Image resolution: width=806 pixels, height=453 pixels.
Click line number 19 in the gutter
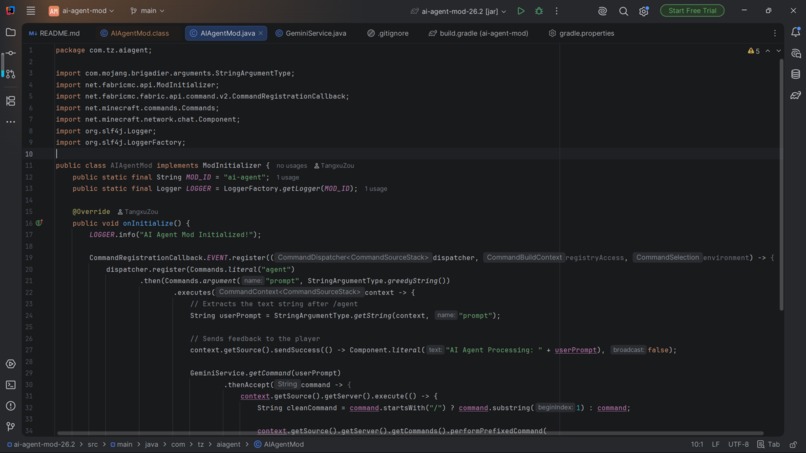click(x=29, y=258)
